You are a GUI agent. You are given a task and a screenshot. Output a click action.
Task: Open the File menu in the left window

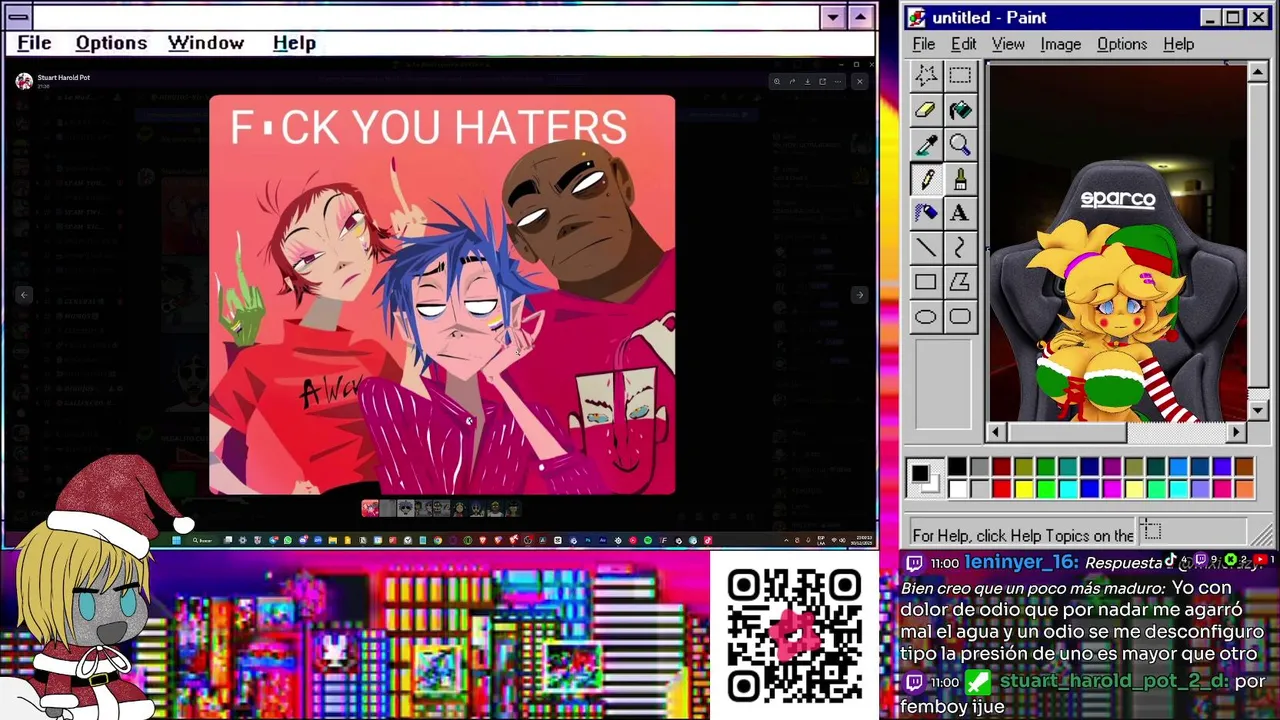(34, 43)
